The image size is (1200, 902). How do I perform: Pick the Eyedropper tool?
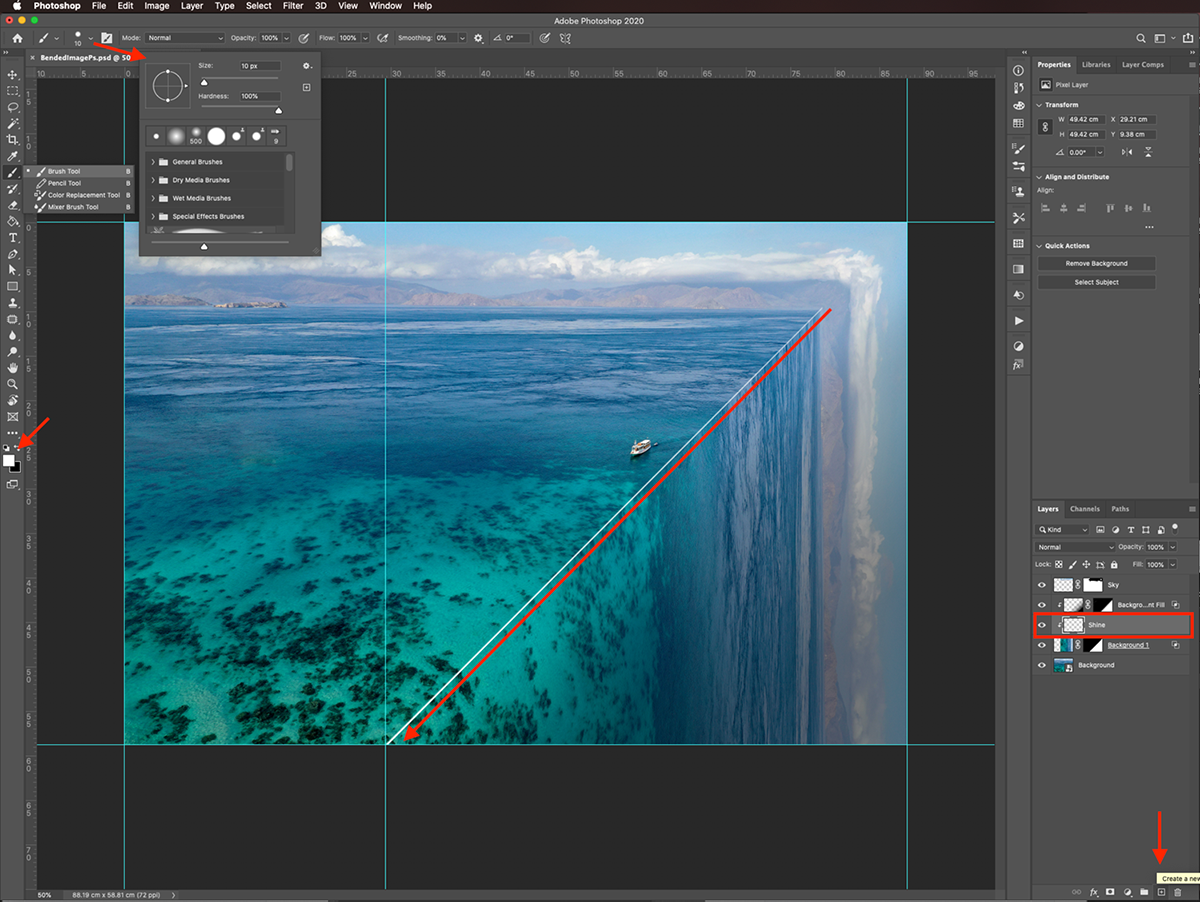tap(13, 156)
